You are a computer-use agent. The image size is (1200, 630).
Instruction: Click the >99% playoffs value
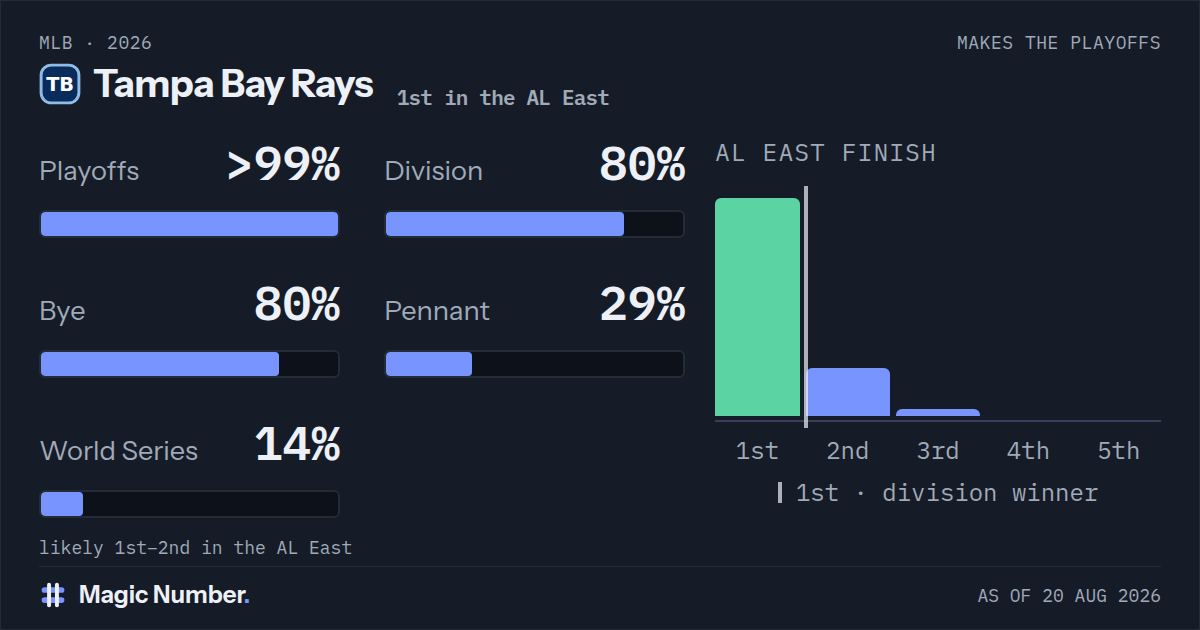(x=284, y=165)
